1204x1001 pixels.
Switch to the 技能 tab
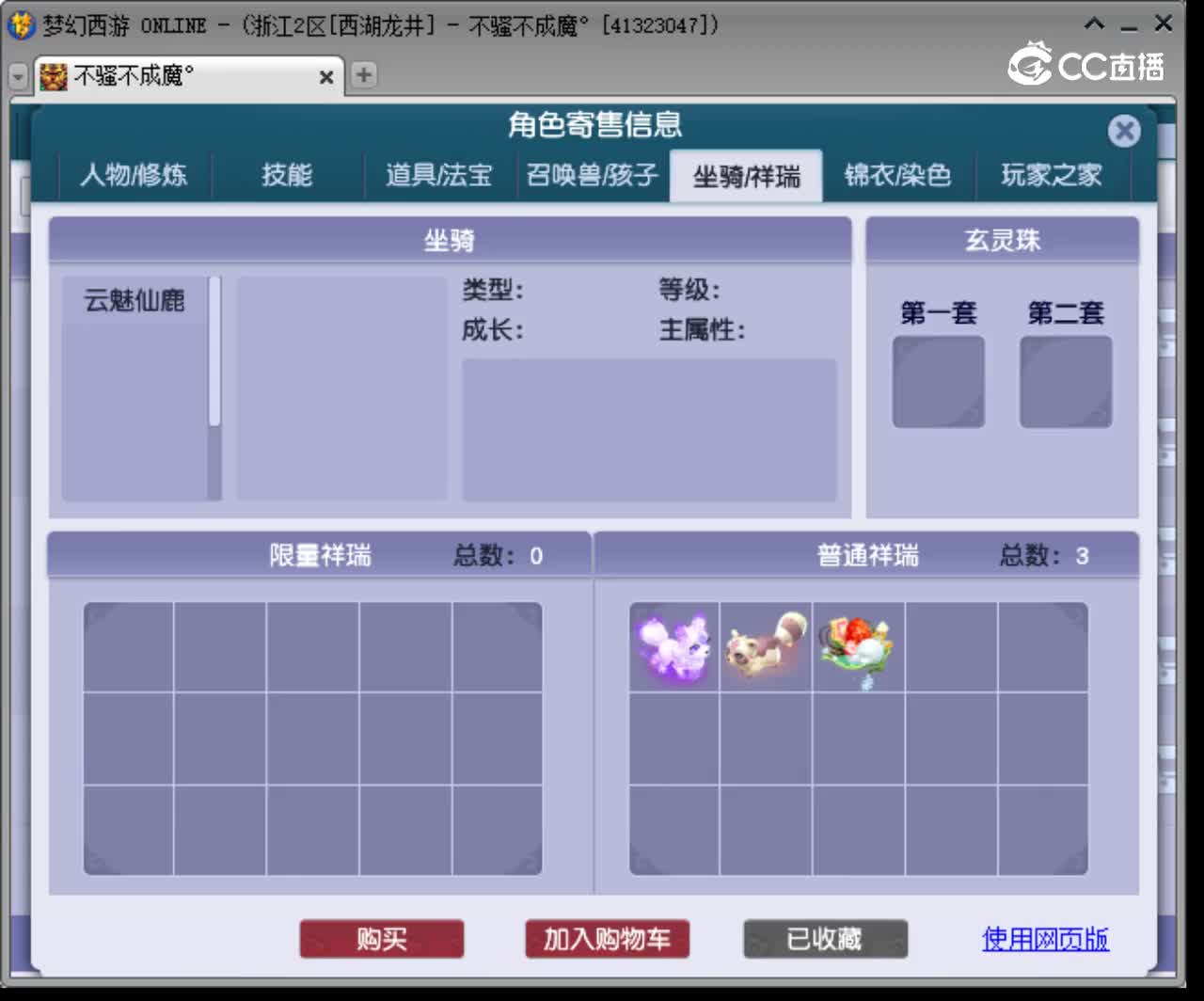(287, 175)
